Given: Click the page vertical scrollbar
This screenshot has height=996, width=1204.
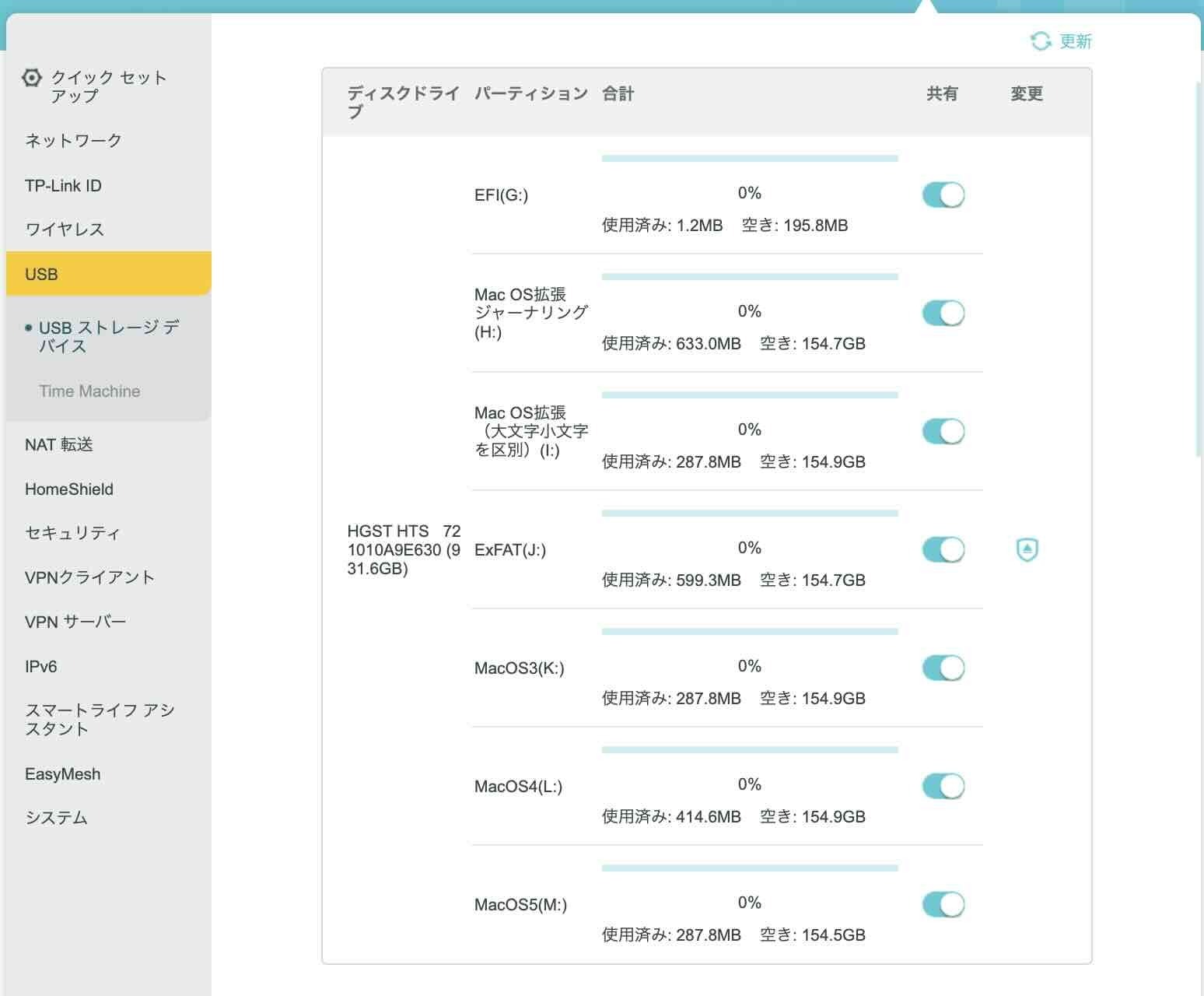Looking at the screenshot, I should tap(1199, 268).
